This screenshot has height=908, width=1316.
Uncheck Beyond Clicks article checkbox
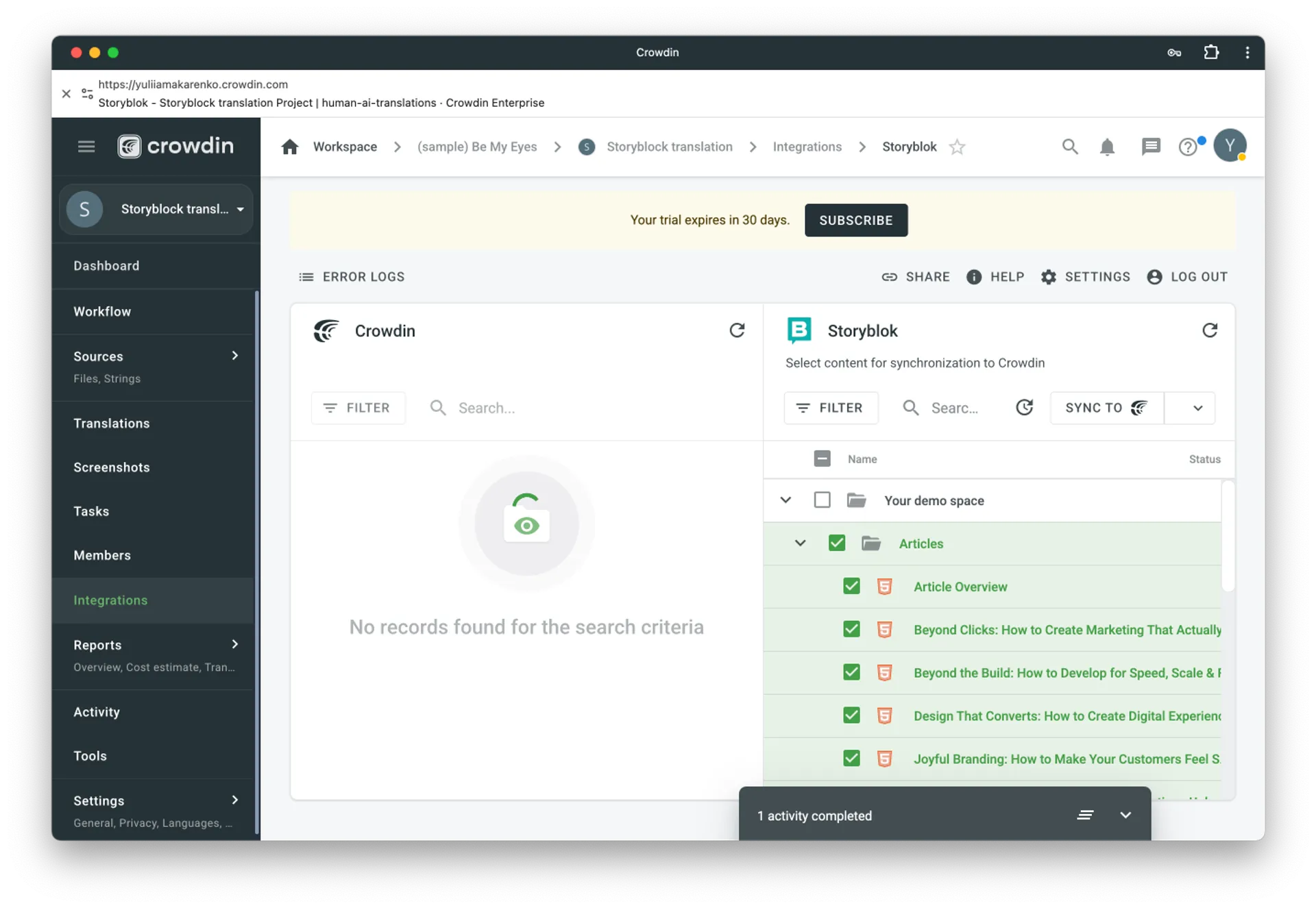click(851, 629)
